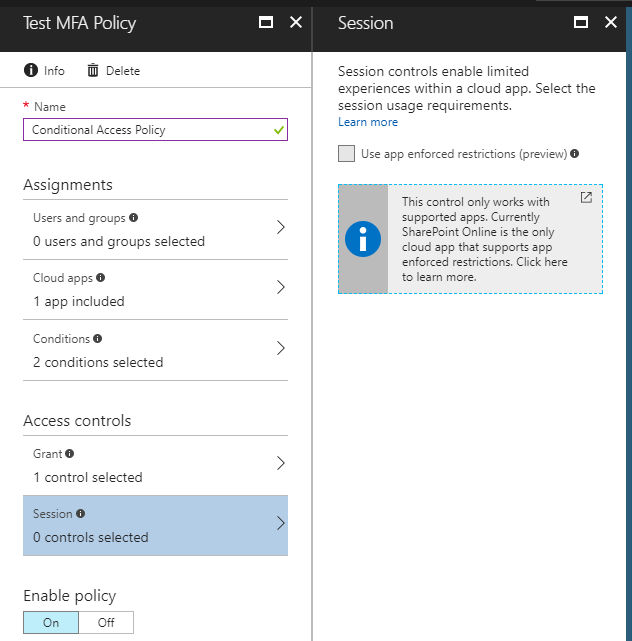
Task: Expand Conditions with 2 conditions selected
Action: pyautogui.click(x=155, y=350)
